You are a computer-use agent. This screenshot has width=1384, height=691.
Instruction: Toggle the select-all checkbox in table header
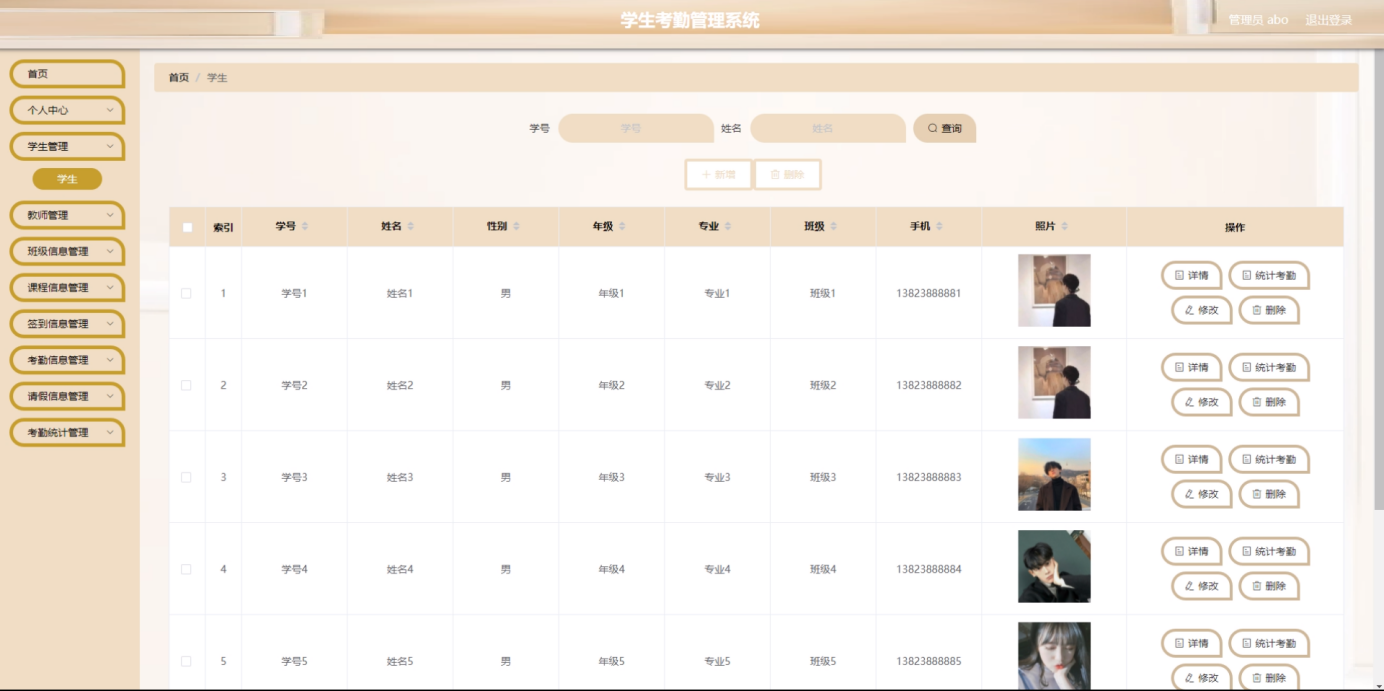[x=187, y=227]
